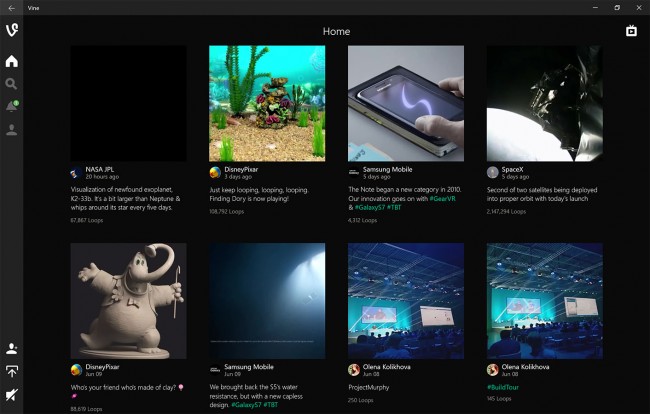This screenshot has height=414, width=650.
Task: Click the #GearVR hashtag
Action: [442, 199]
